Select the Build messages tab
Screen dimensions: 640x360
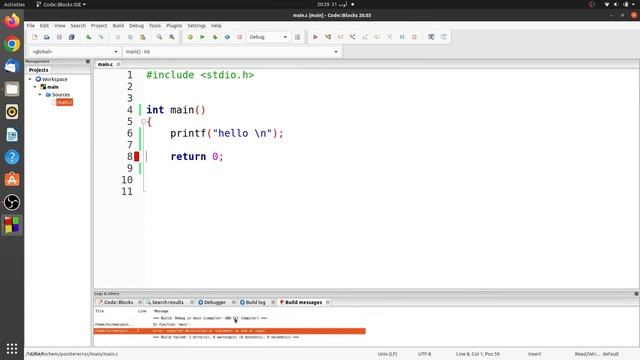coord(303,302)
